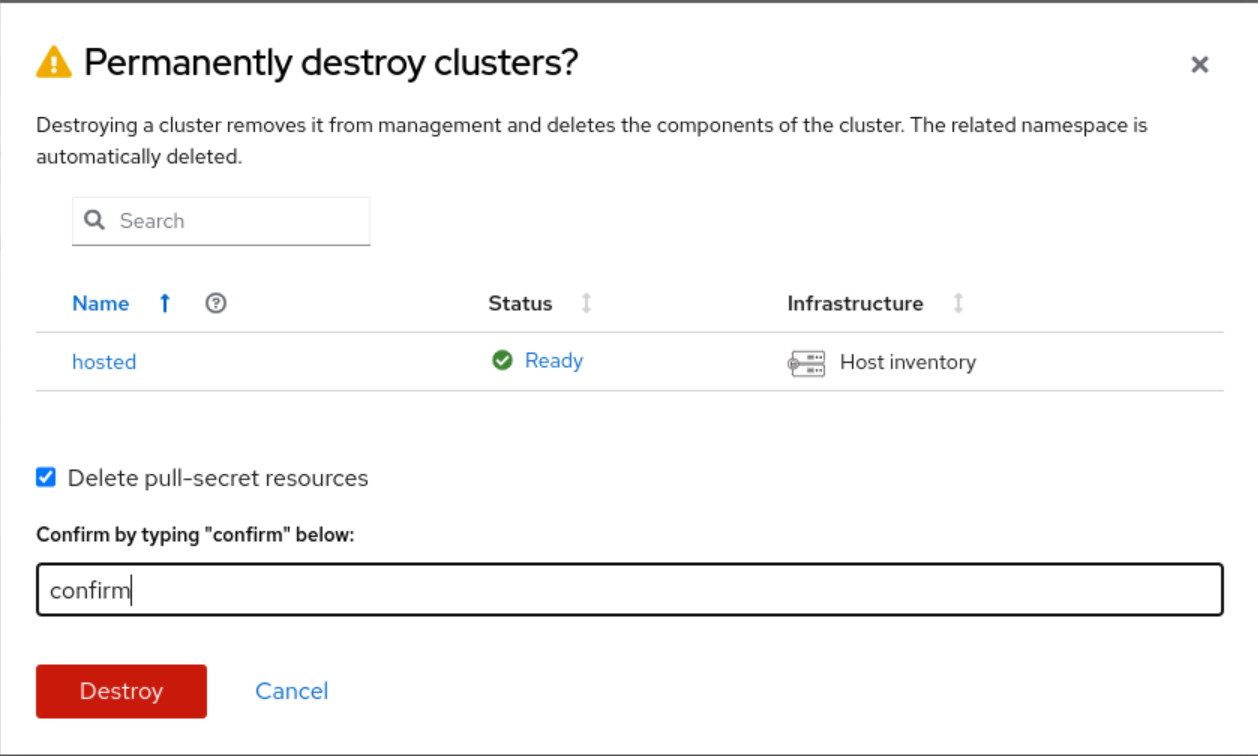This screenshot has width=1258, height=756.
Task: Click the Host inventory server icon
Action: click(806, 363)
